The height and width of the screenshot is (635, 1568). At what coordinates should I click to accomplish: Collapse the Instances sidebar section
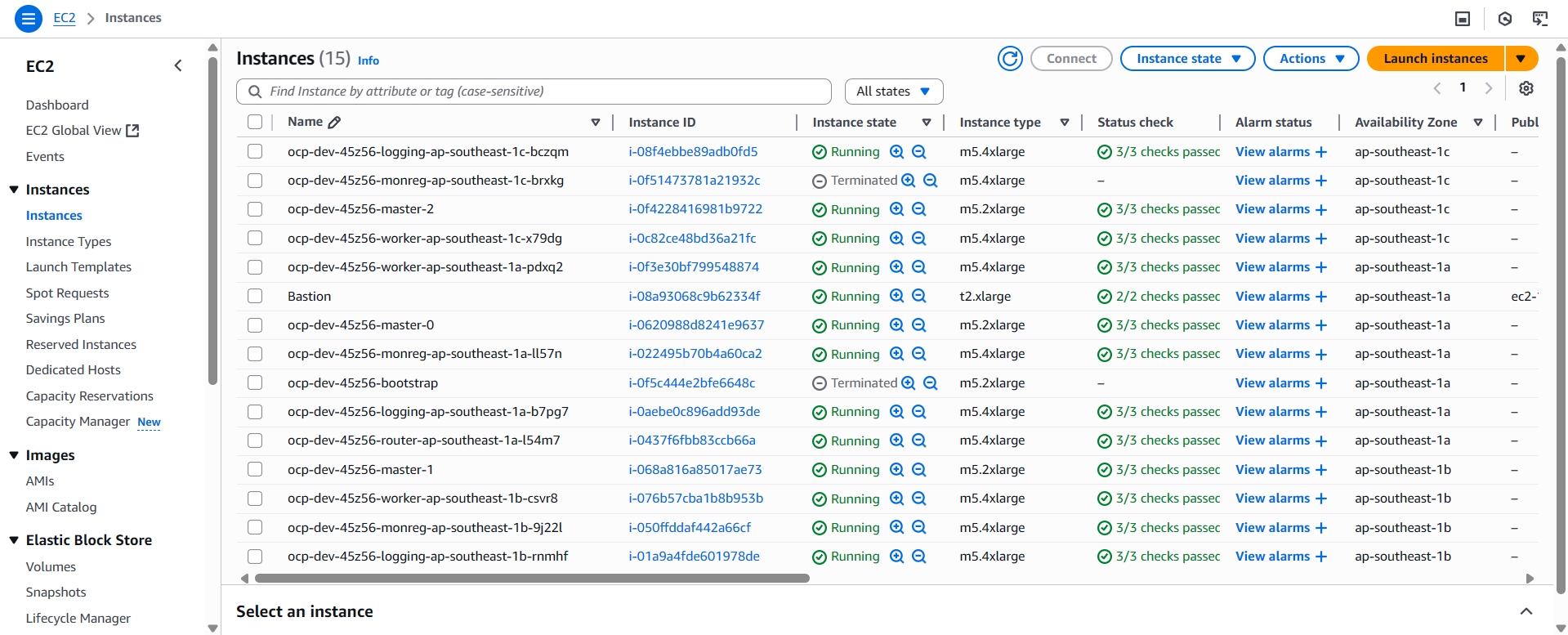coord(14,190)
